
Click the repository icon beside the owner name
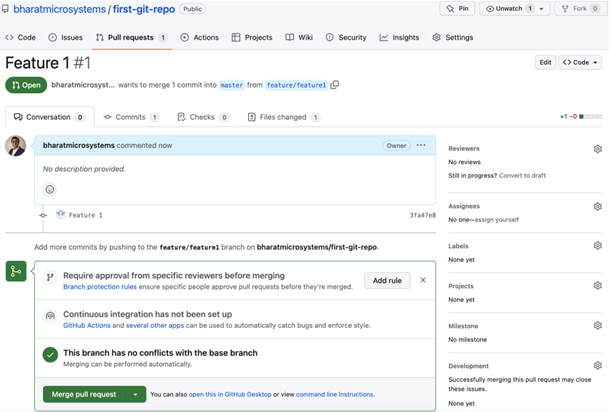pyautogui.click(x=5, y=9)
